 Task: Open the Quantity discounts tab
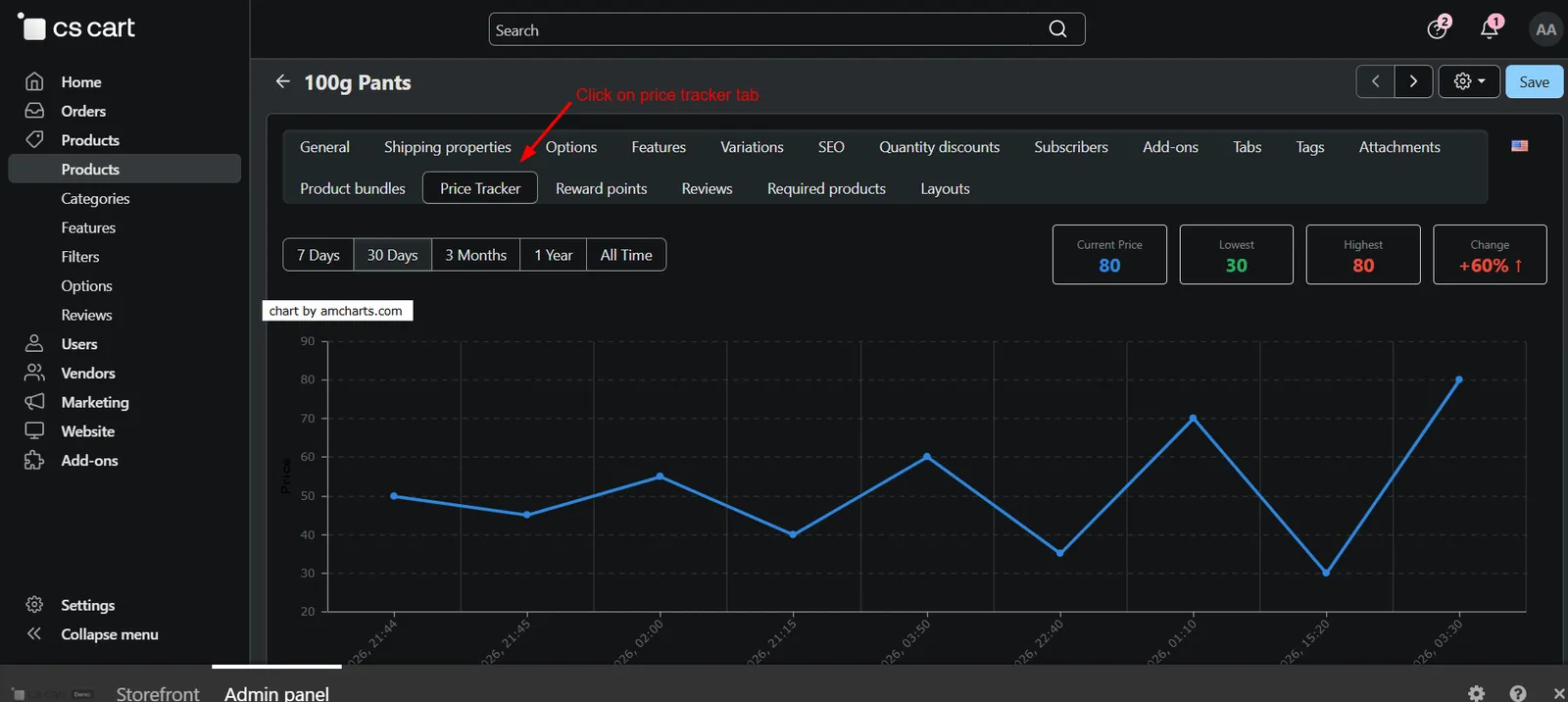click(939, 147)
